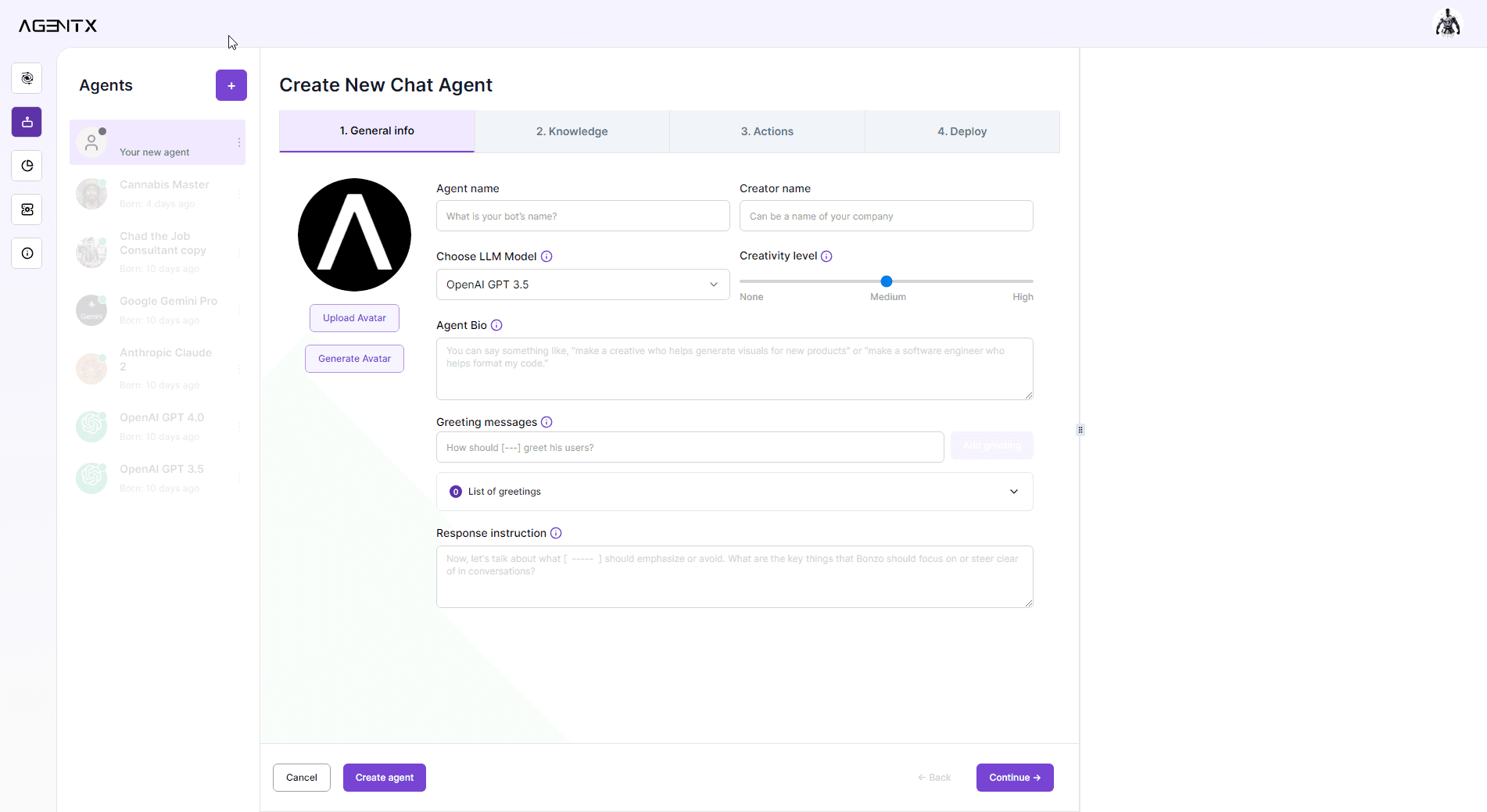The width and height of the screenshot is (1487, 812).
Task: Focus the Response instruction text area
Action: [x=734, y=577]
